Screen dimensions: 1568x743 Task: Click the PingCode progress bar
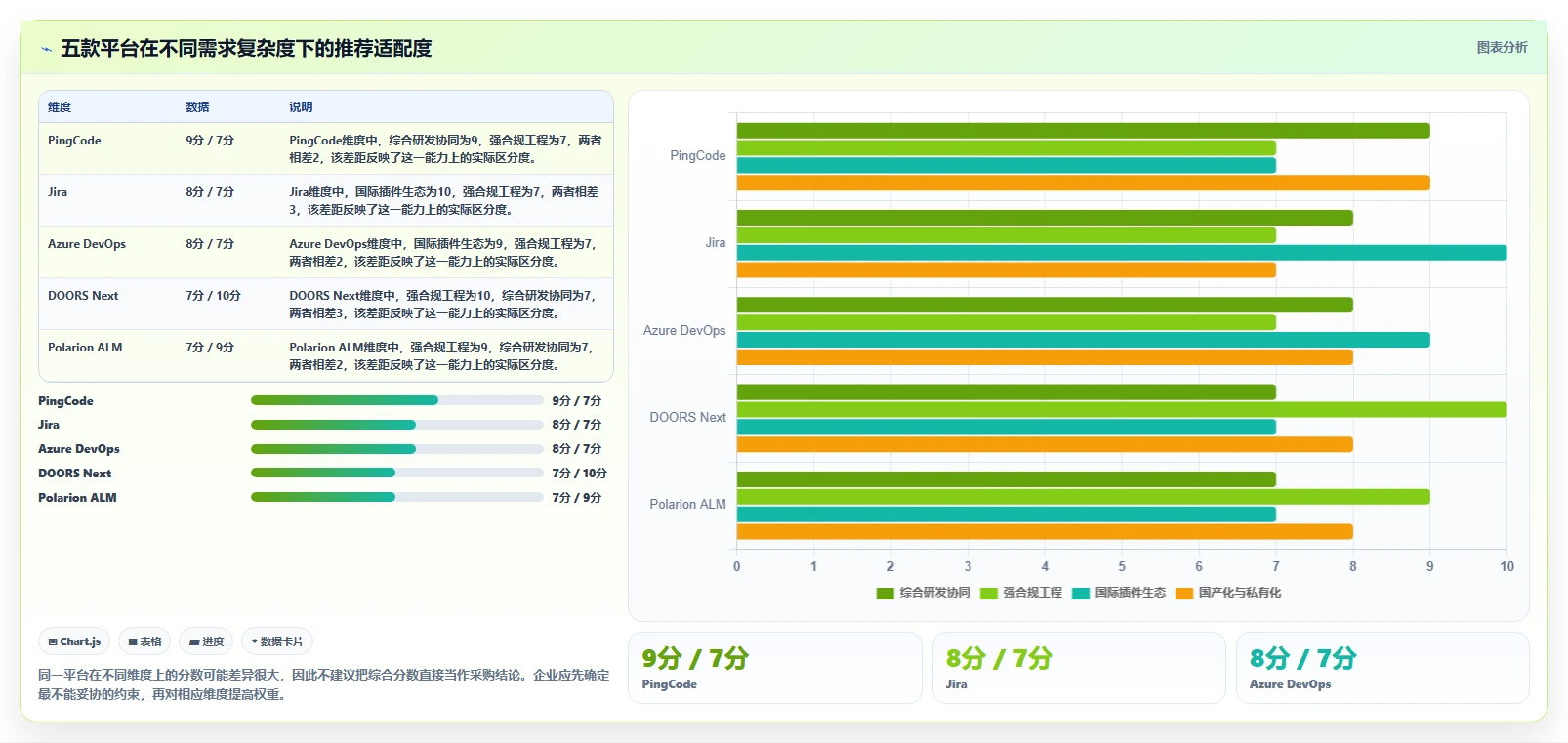[x=396, y=400]
